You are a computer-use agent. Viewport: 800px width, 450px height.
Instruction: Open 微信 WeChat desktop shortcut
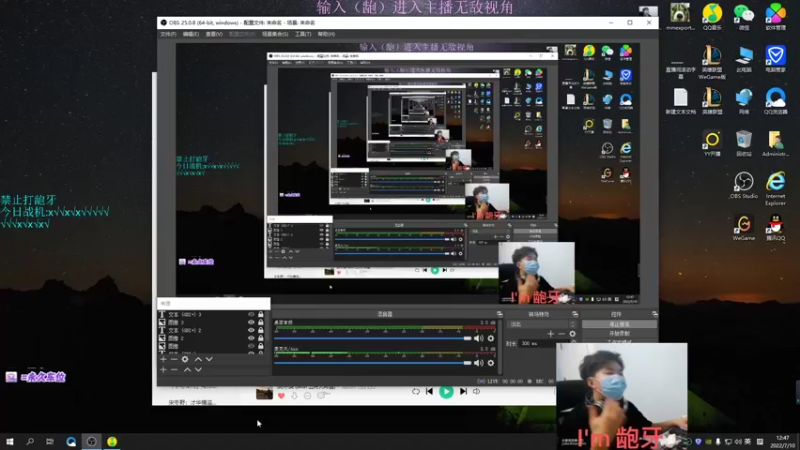coord(743,17)
